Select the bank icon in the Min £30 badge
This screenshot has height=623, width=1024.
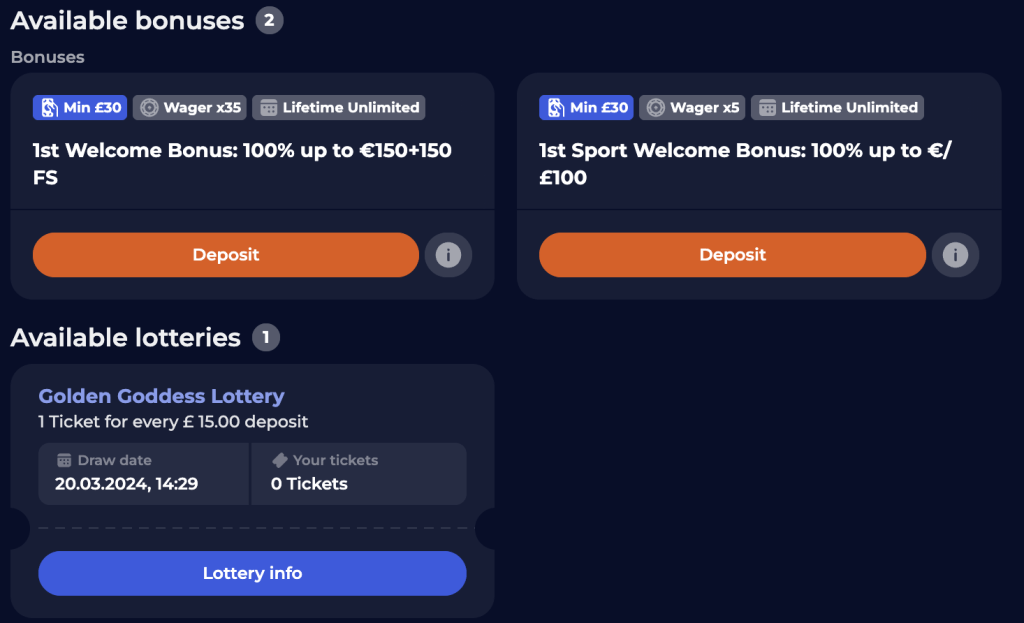(x=51, y=107)
